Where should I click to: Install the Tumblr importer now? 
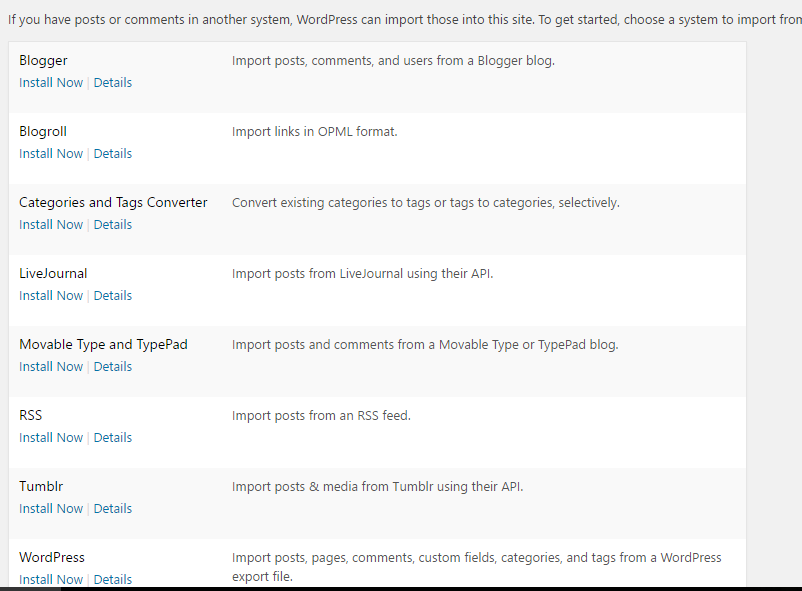pos(51,509)
